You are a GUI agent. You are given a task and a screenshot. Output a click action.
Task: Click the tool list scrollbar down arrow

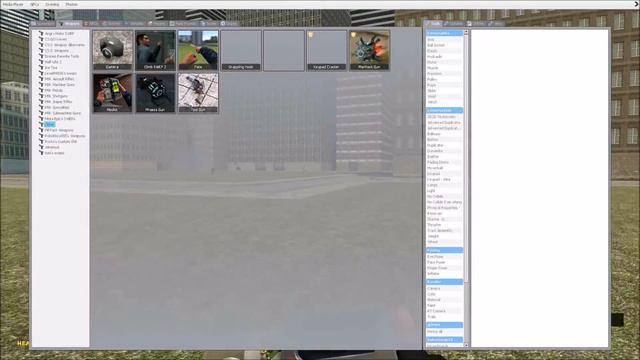[x=466, y=345]
